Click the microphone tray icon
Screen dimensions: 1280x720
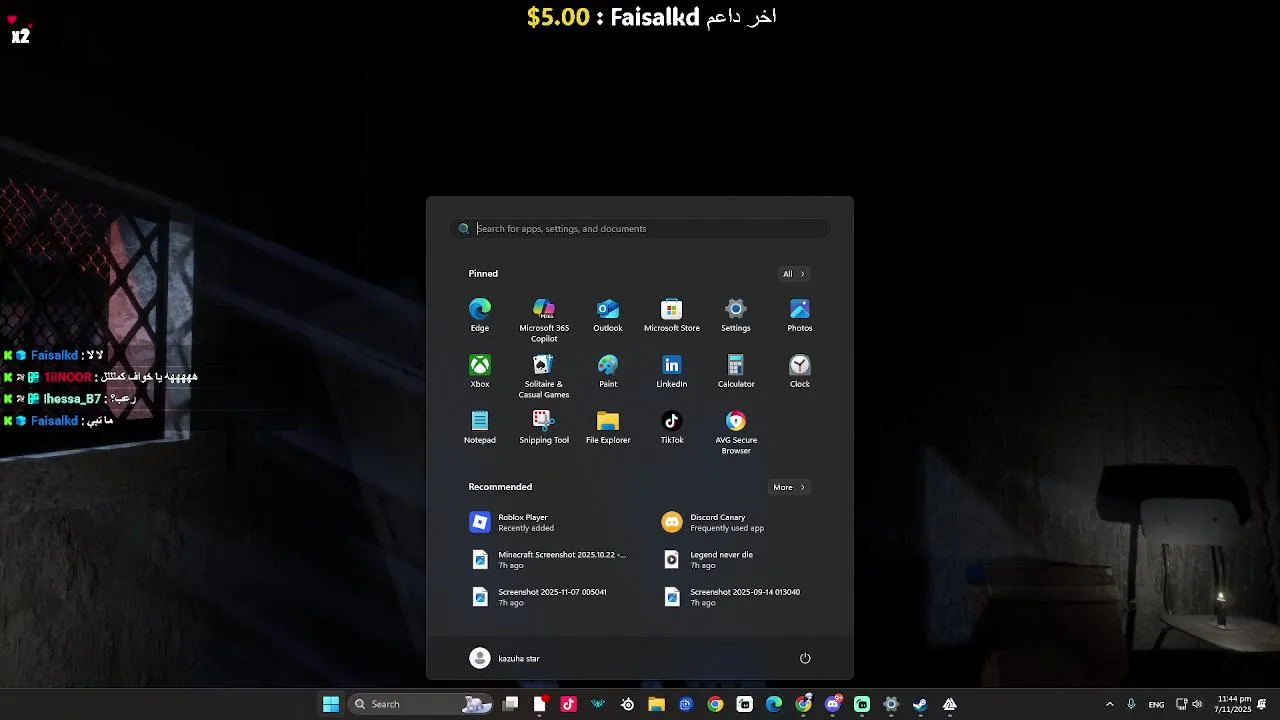(x=1131, y=704)
